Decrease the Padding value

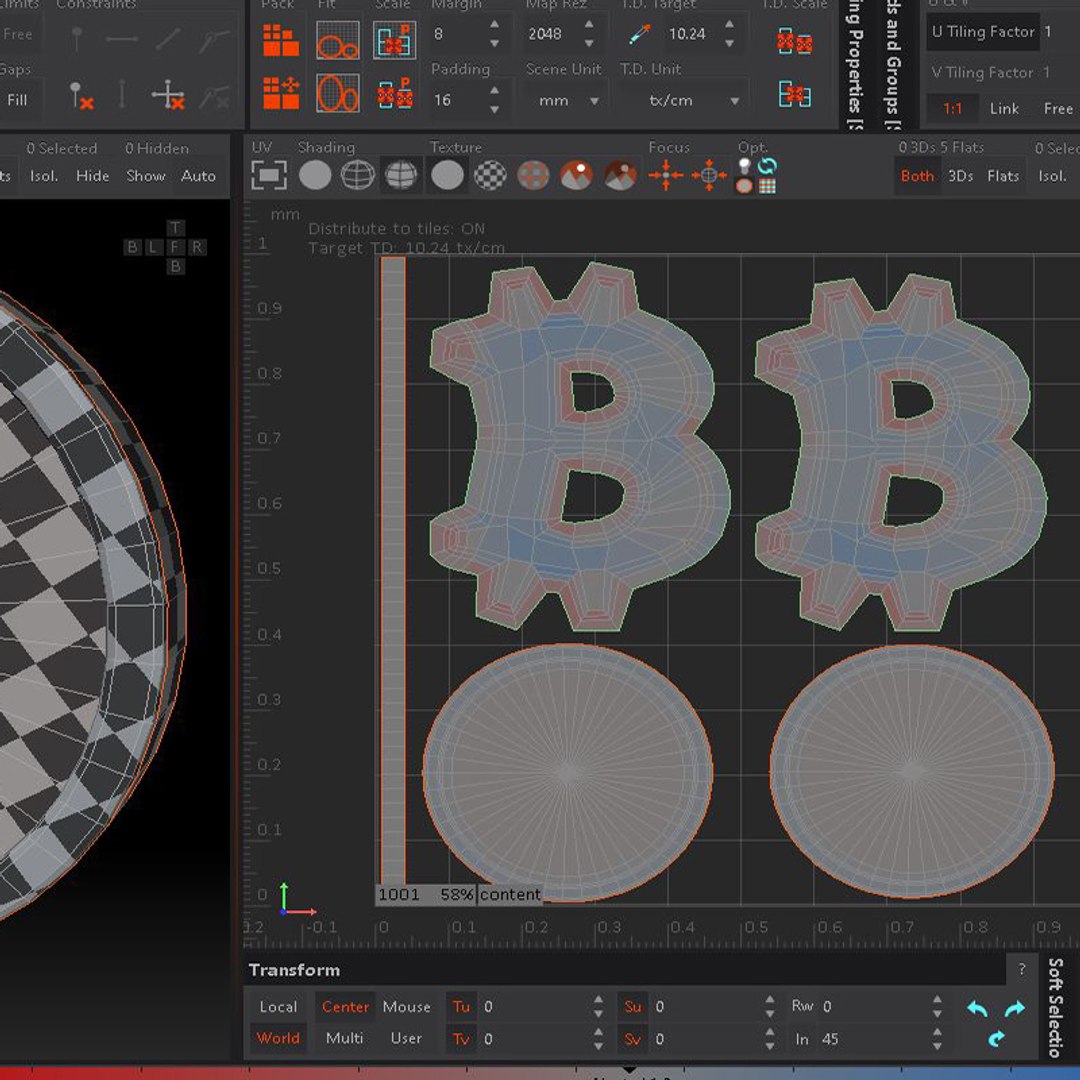click(x=495, y=110)
